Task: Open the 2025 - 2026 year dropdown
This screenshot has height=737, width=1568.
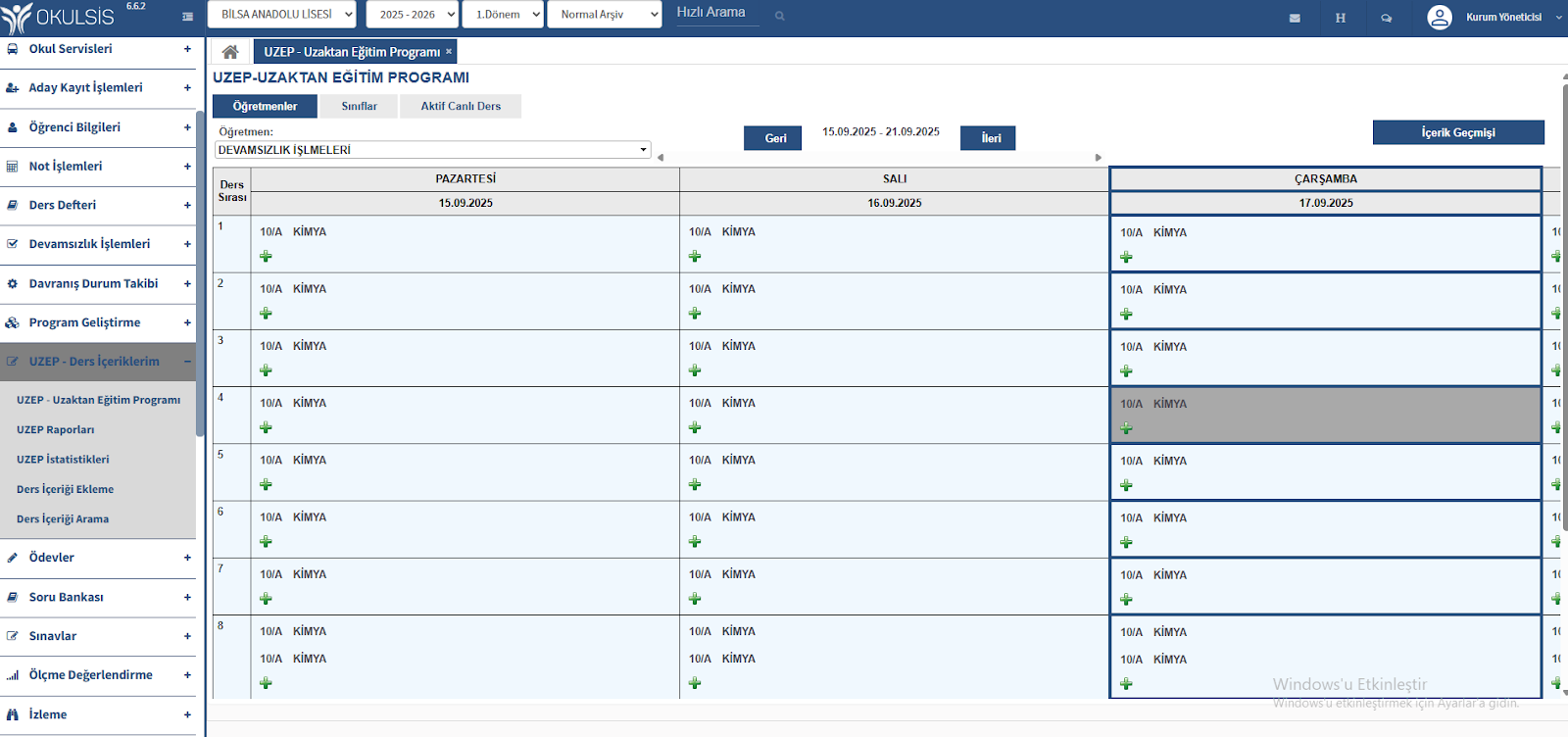Action: (412, 15)
